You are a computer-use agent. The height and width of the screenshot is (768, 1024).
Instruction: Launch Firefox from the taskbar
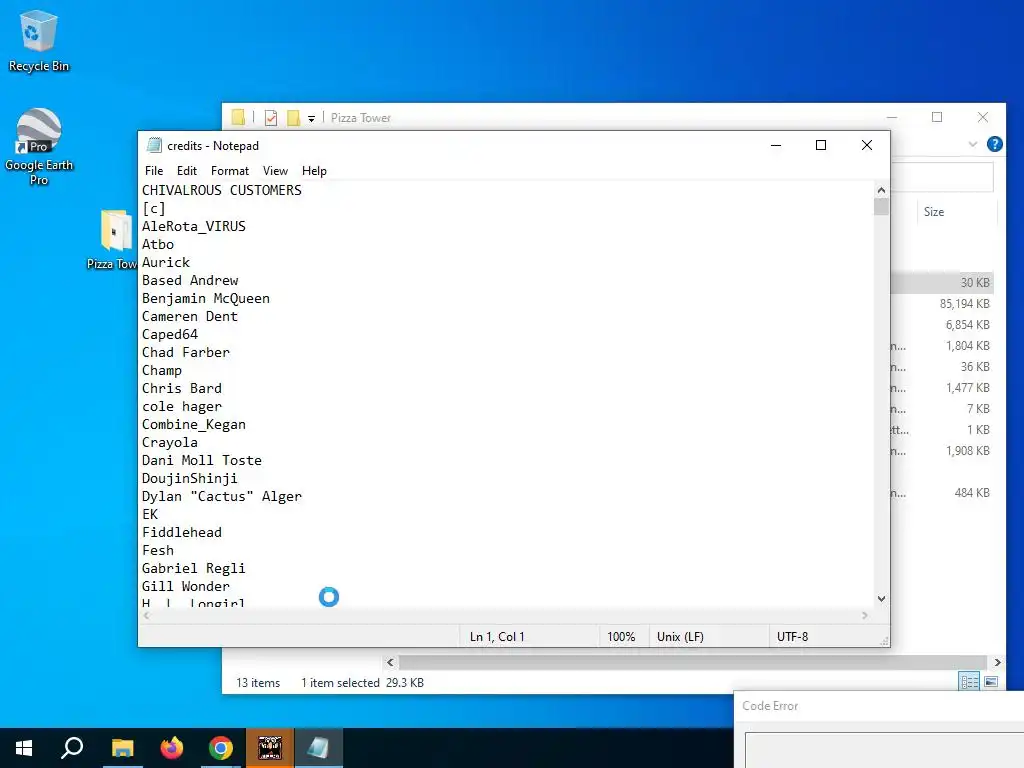click(x=172, y=748)
